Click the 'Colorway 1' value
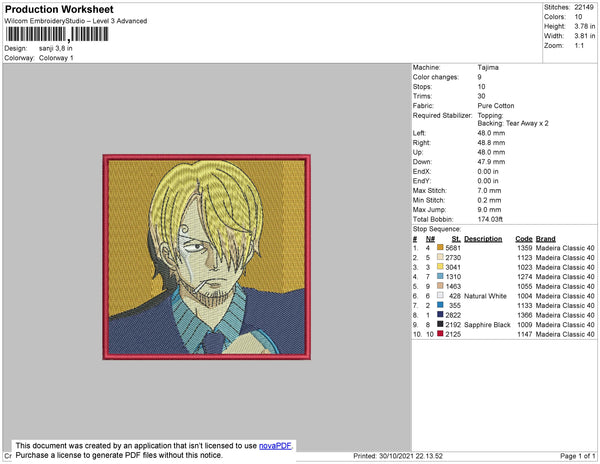 [56, 58]
